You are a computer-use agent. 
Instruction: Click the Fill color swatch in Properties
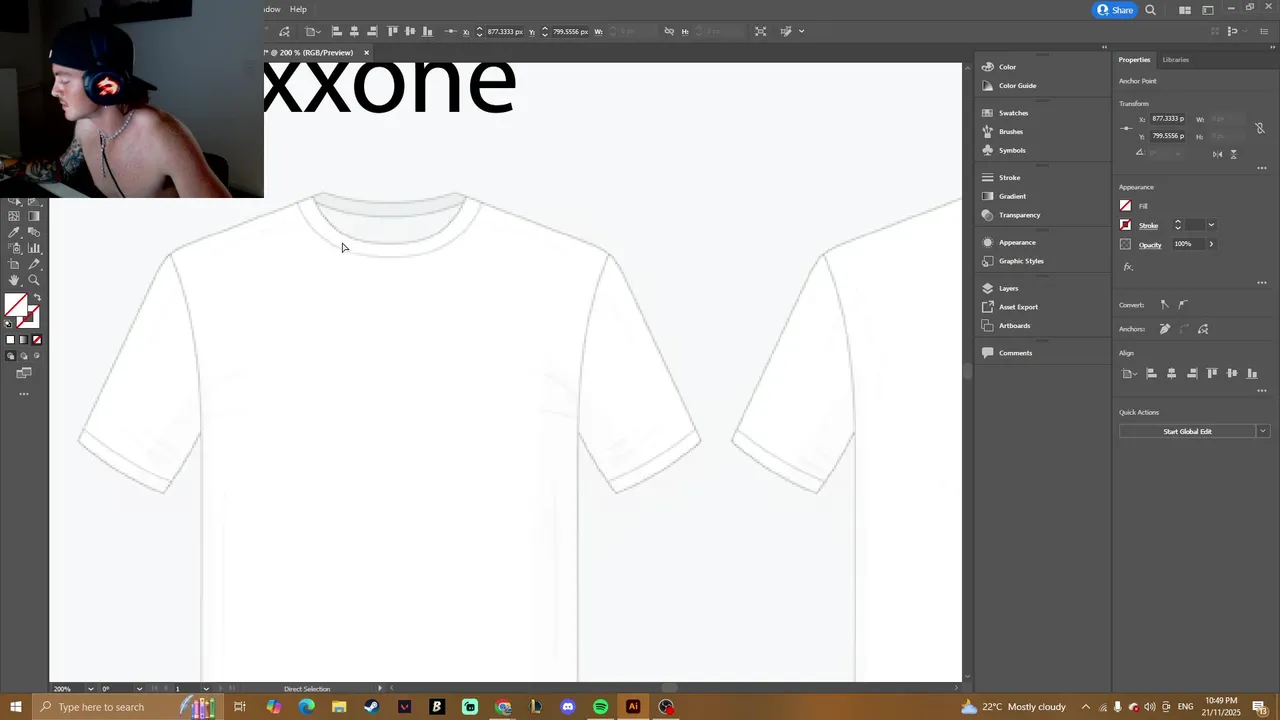coord(1125,206)
